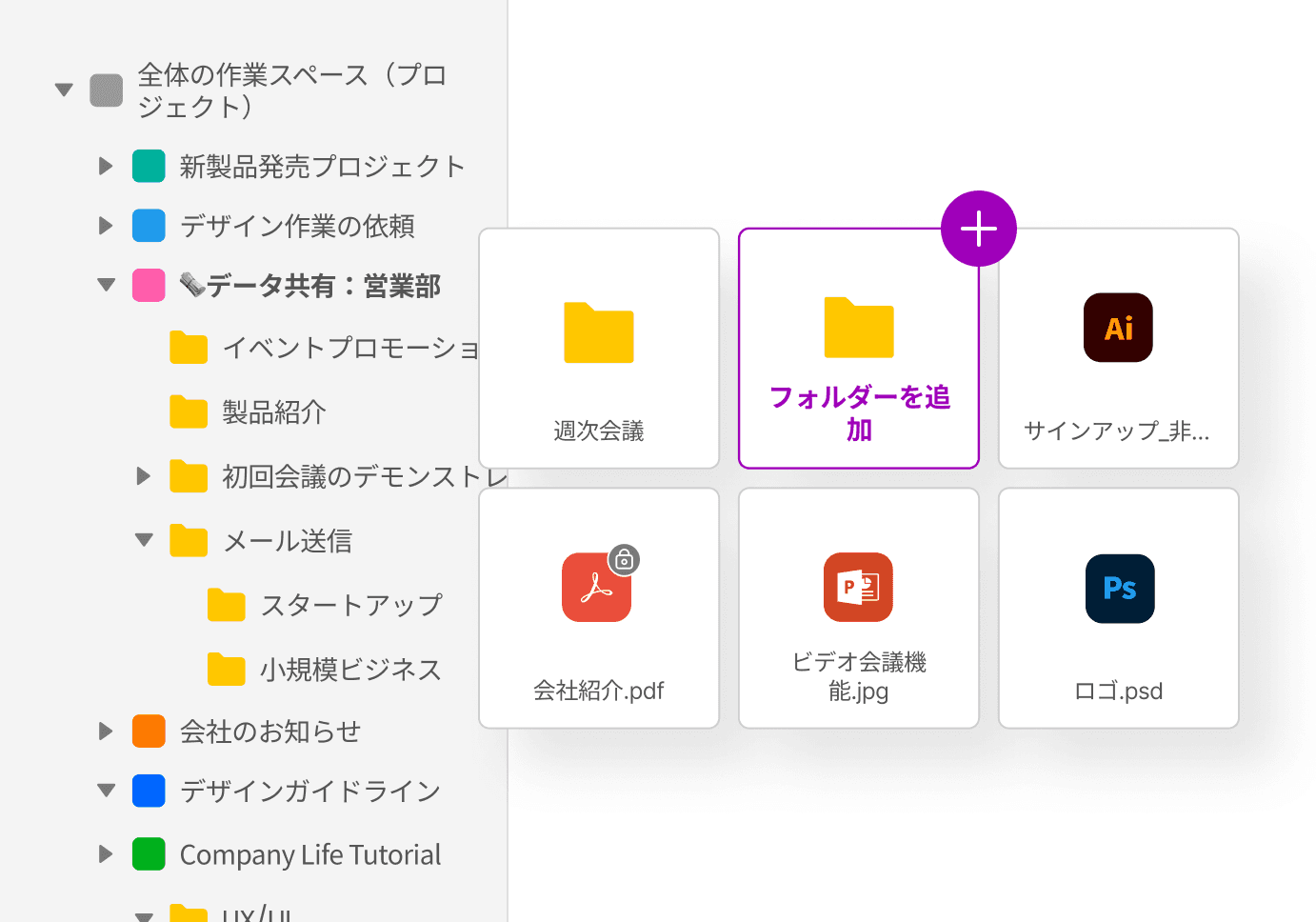
Task: Click green swatch of Company Life Tutorial
Action: (149, 854)
